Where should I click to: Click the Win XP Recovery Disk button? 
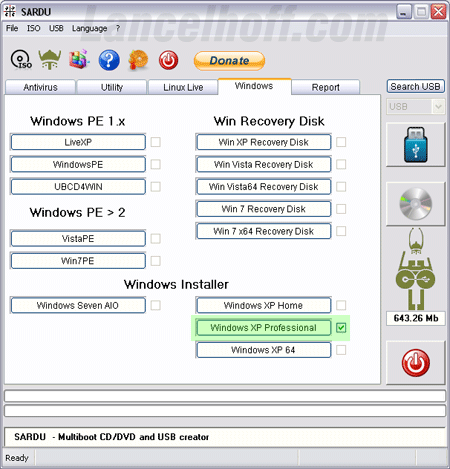tap(264, 142)
